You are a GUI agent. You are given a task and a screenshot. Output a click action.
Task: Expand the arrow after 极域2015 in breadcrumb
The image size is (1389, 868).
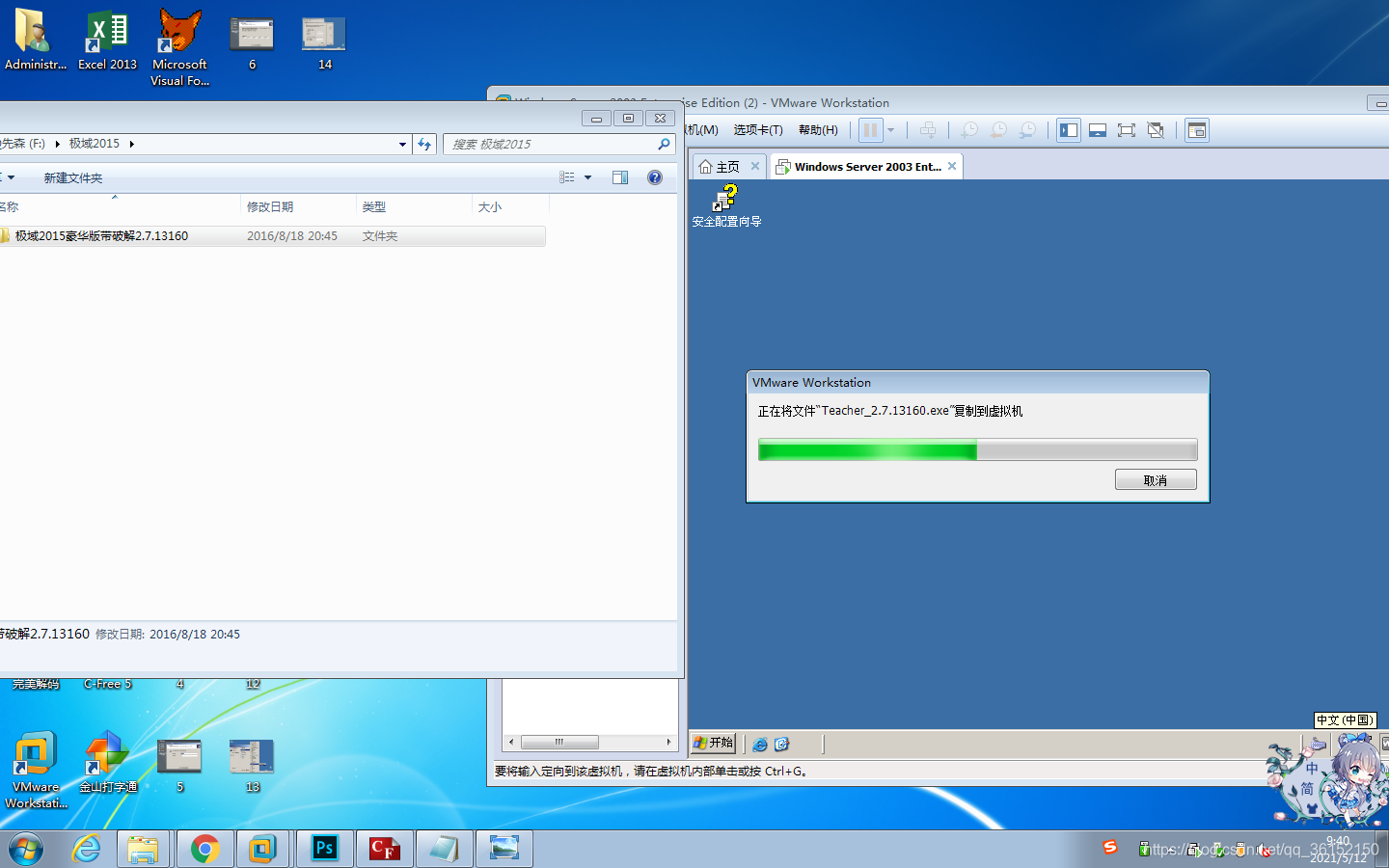pyautogui.click(x=131, y=144)
